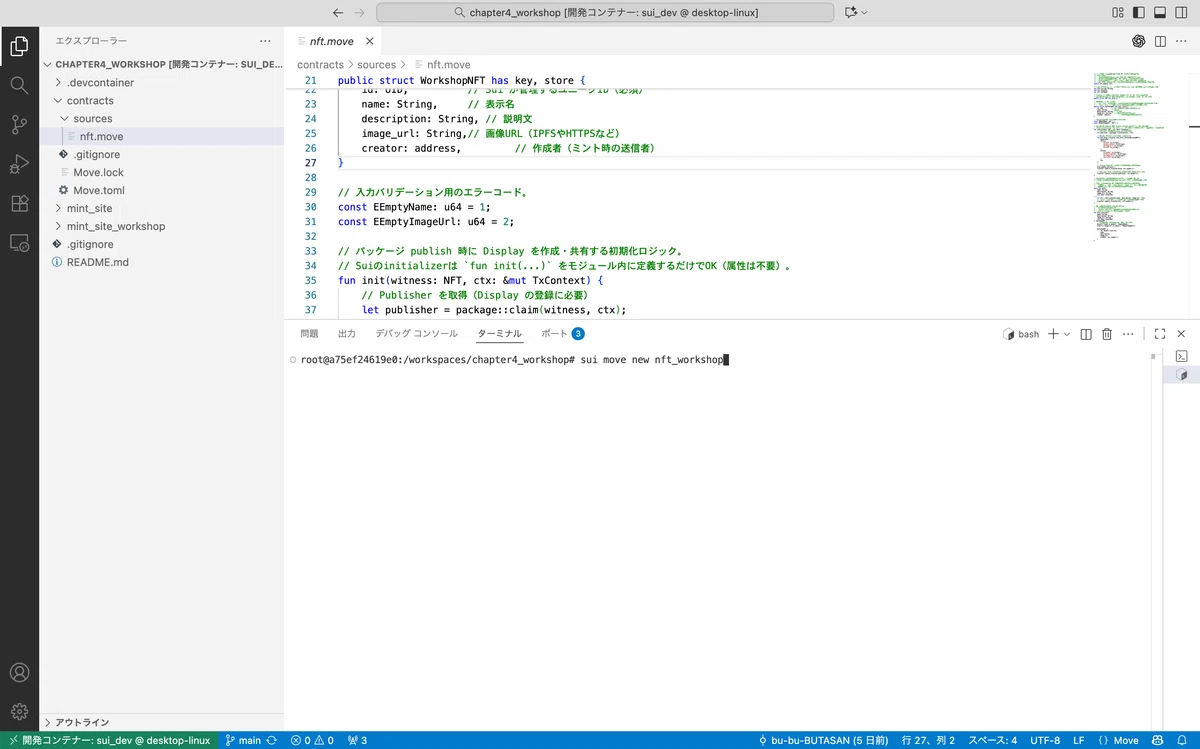Switch to the ターミナル tab
This screenshot has height=749, width=1200.
[x=499, y=334]
